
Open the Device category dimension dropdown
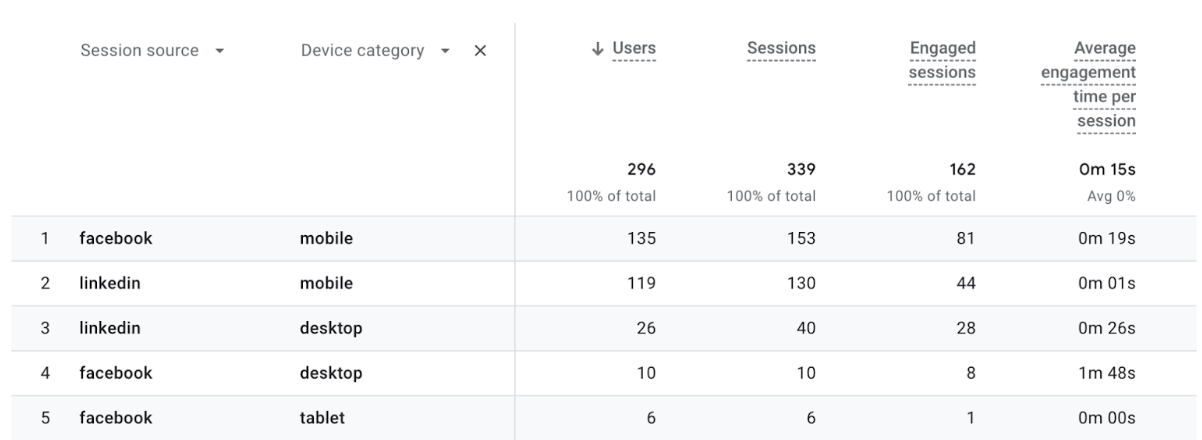click(446, 51)
